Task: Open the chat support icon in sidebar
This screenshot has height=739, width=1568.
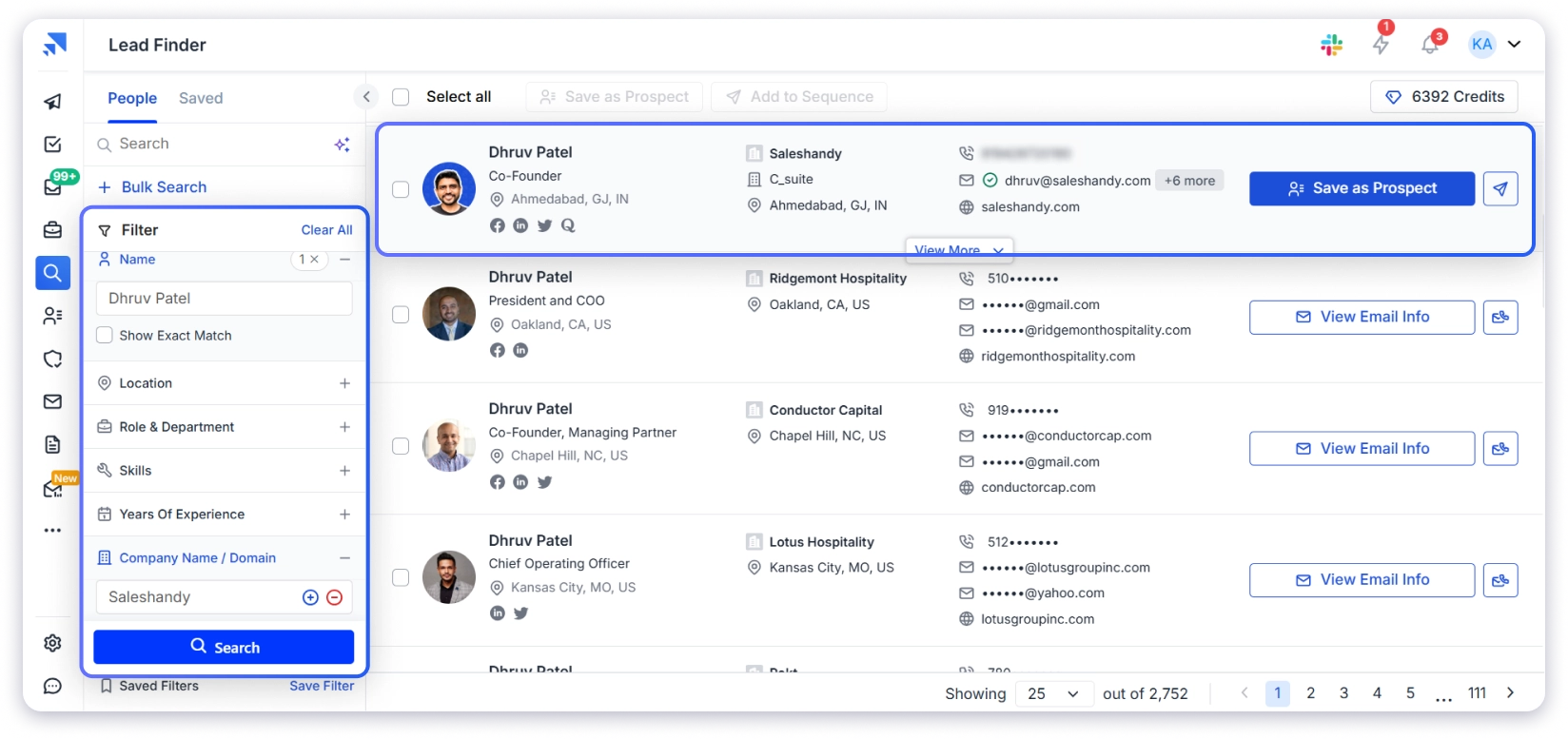Action: pos(53,686)
